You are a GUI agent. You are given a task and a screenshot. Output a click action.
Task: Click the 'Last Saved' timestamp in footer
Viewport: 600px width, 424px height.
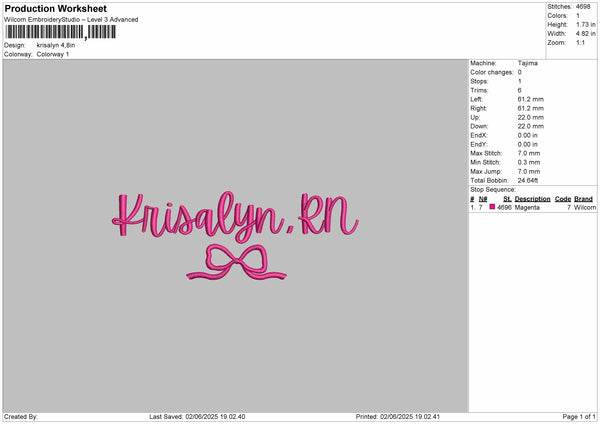[197, 417]
